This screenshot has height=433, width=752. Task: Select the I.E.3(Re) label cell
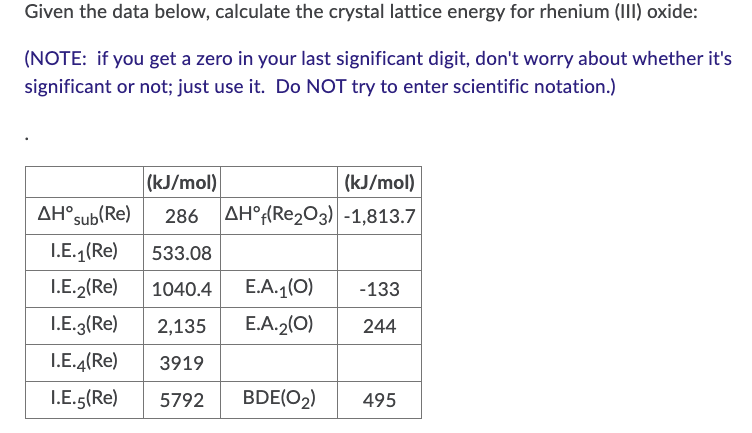pos(84,326)
